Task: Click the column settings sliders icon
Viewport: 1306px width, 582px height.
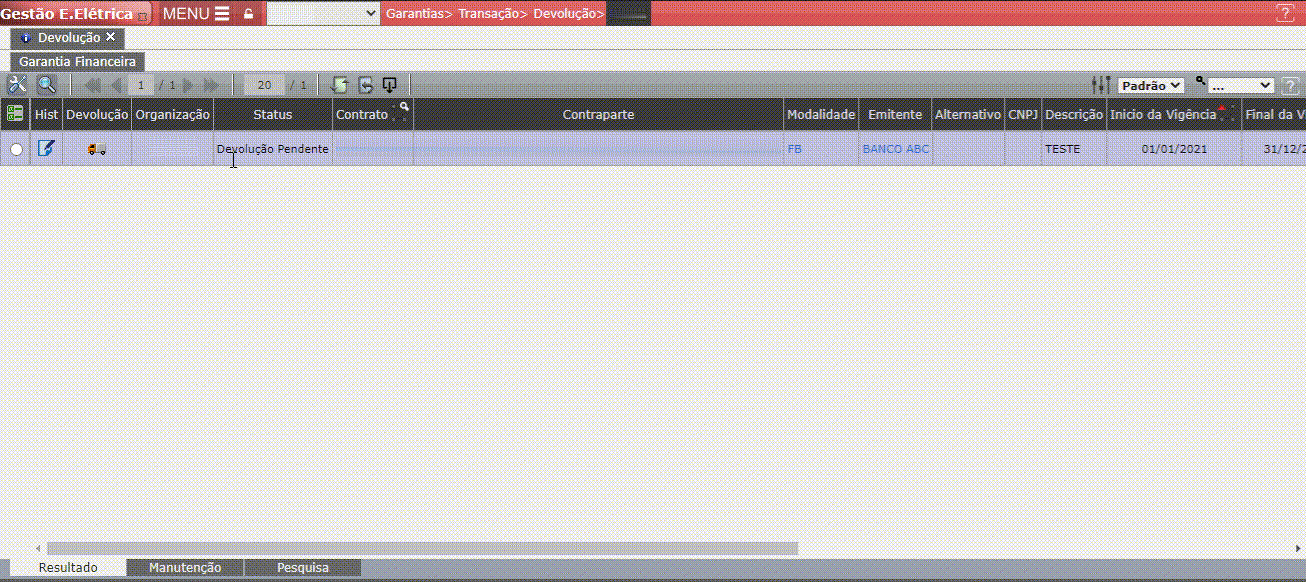Action: point(1100,85)
